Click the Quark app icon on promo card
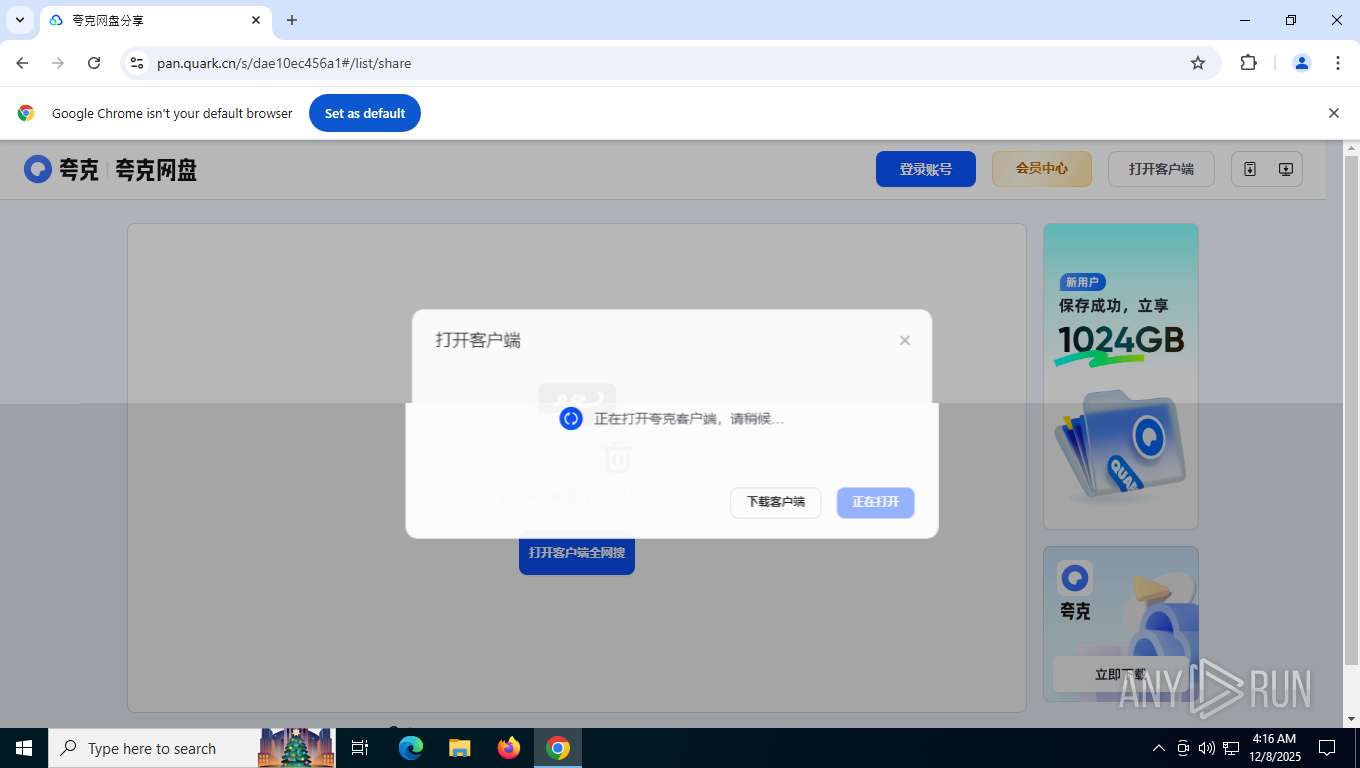 (1075, 578)
